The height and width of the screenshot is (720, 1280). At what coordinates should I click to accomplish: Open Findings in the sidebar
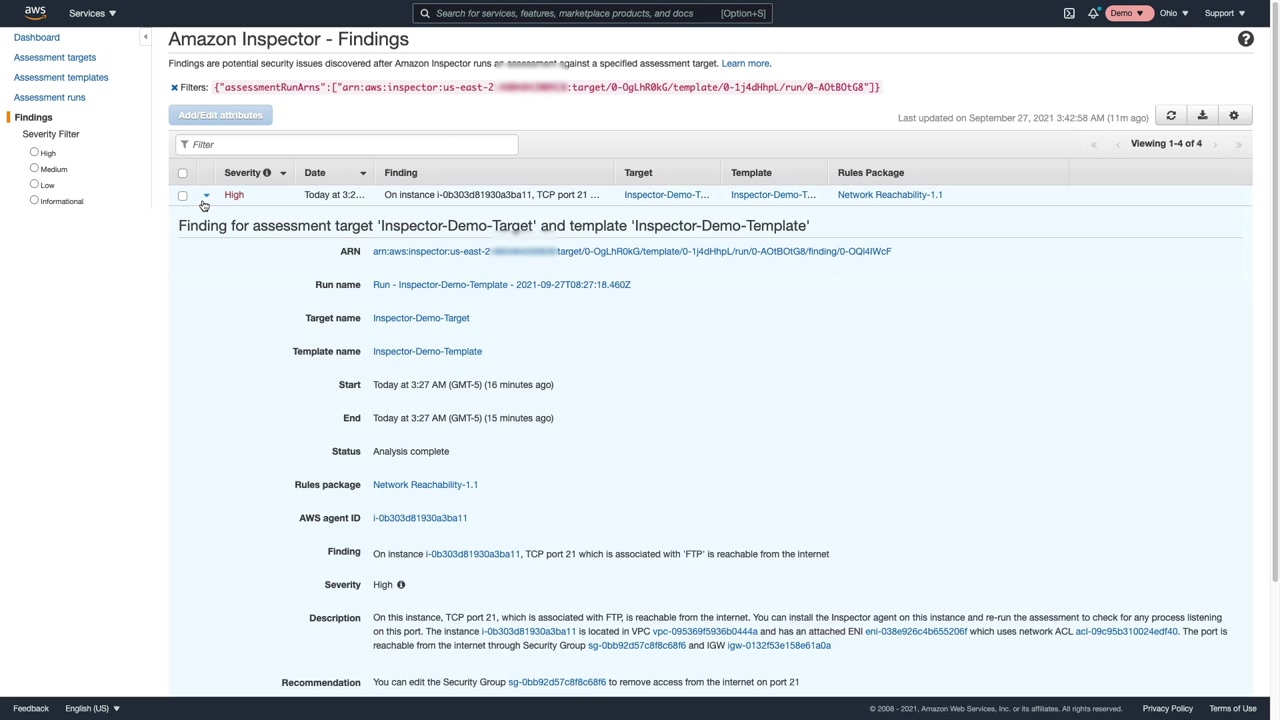[33, 117]
